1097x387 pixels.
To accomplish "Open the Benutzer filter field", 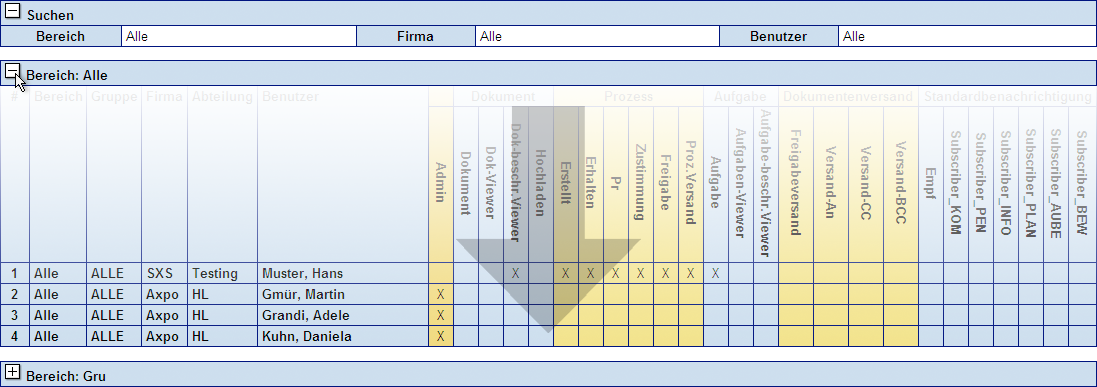I will point(967,36).
